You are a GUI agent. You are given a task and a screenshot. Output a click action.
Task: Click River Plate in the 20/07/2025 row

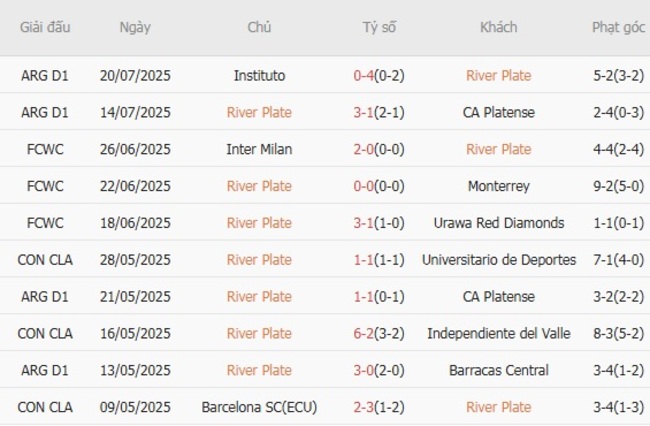pos(498,75)
